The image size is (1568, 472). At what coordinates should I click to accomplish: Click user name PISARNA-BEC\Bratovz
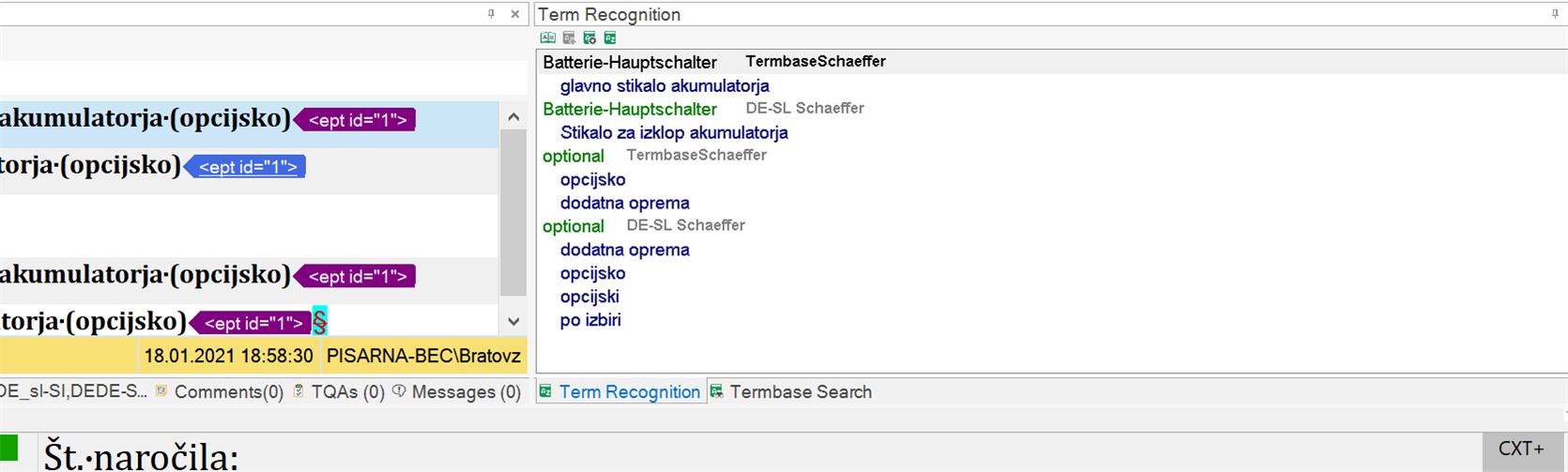pos(423,357)
